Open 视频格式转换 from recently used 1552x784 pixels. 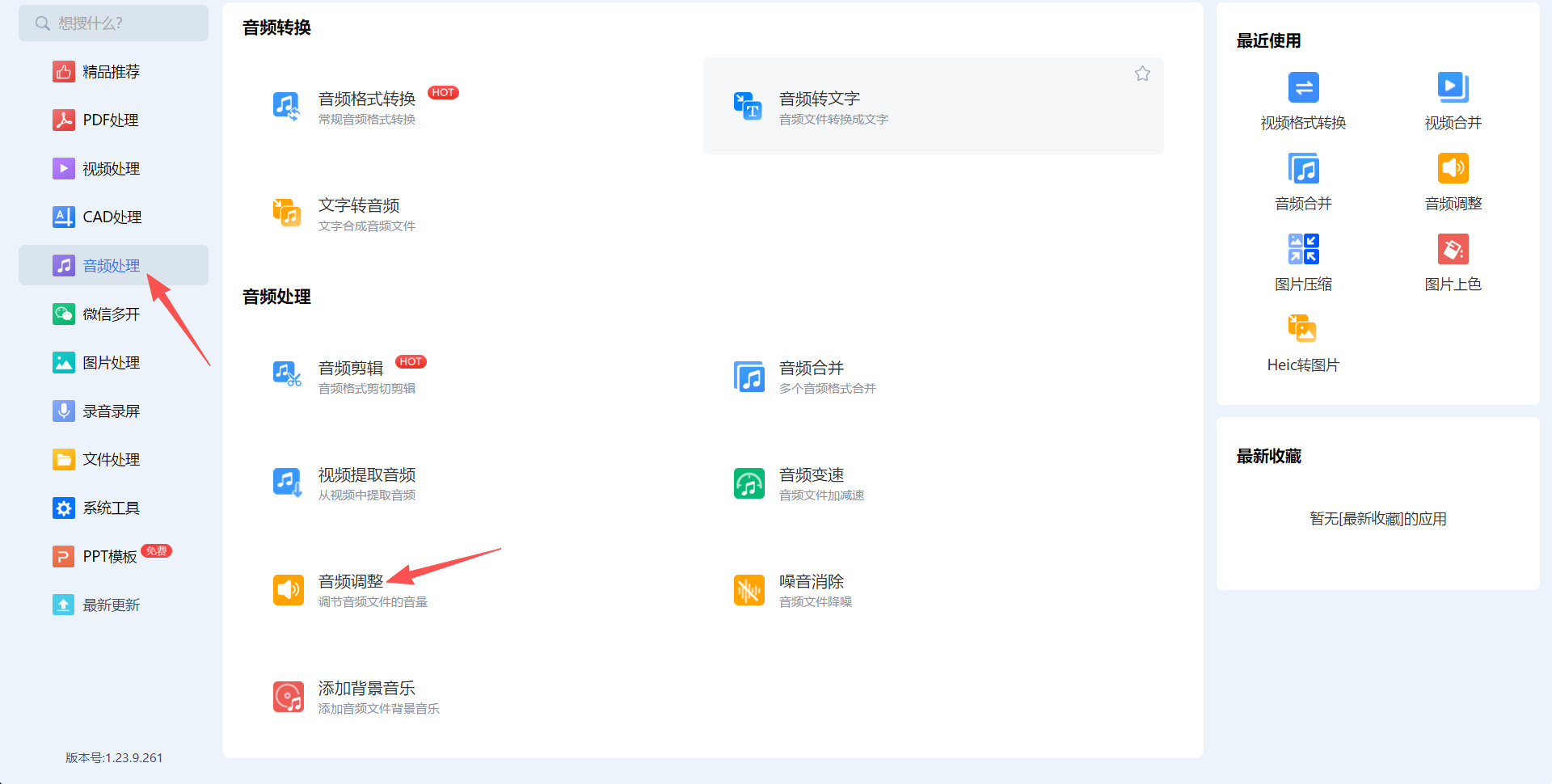point(1303,99)
